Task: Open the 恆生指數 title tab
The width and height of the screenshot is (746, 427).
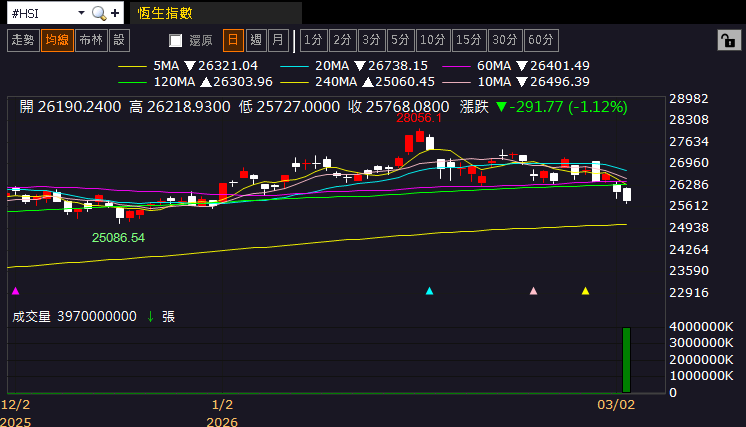Action: point(216,13)
